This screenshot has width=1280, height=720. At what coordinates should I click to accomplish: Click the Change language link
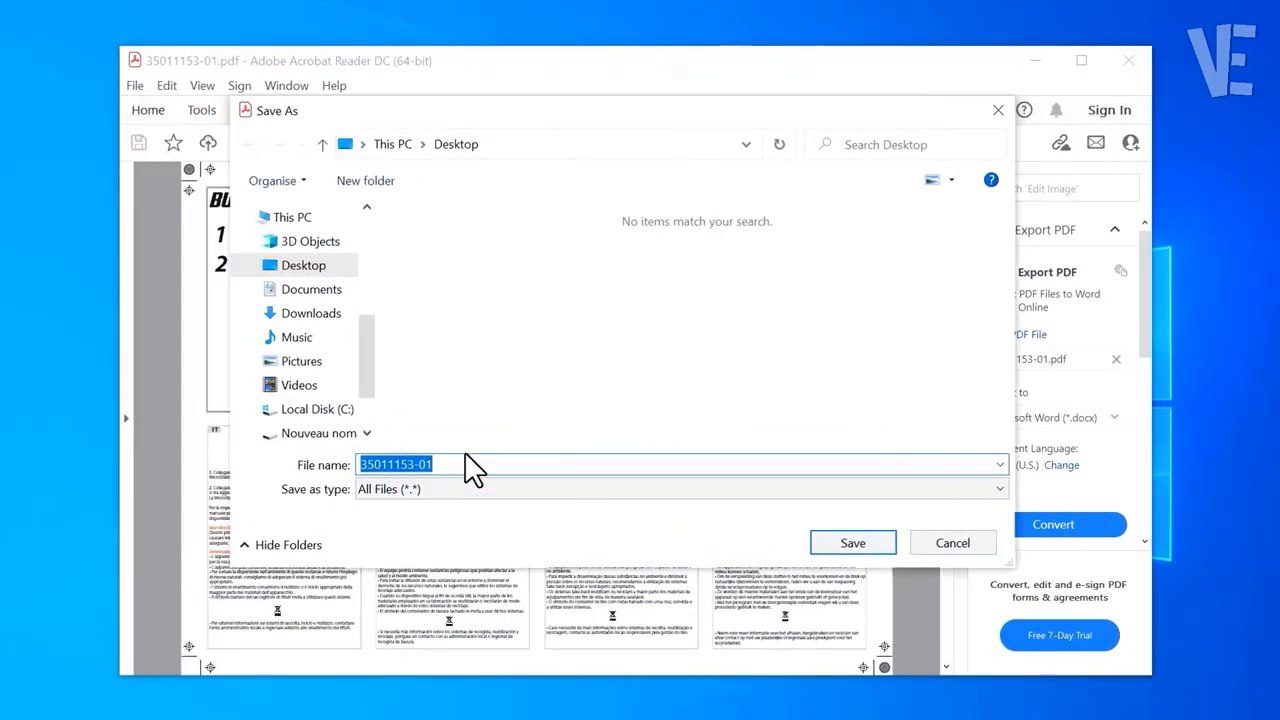(x=1062, y=466)
